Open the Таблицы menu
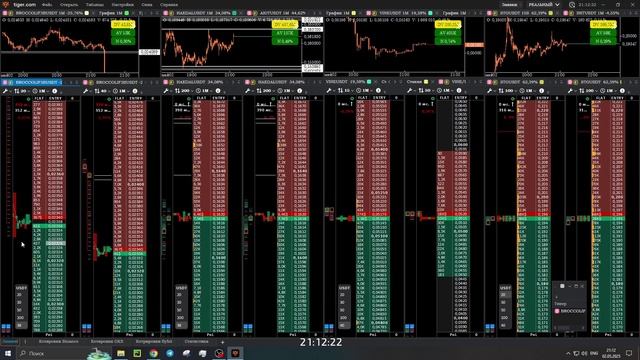 [94, 4]
